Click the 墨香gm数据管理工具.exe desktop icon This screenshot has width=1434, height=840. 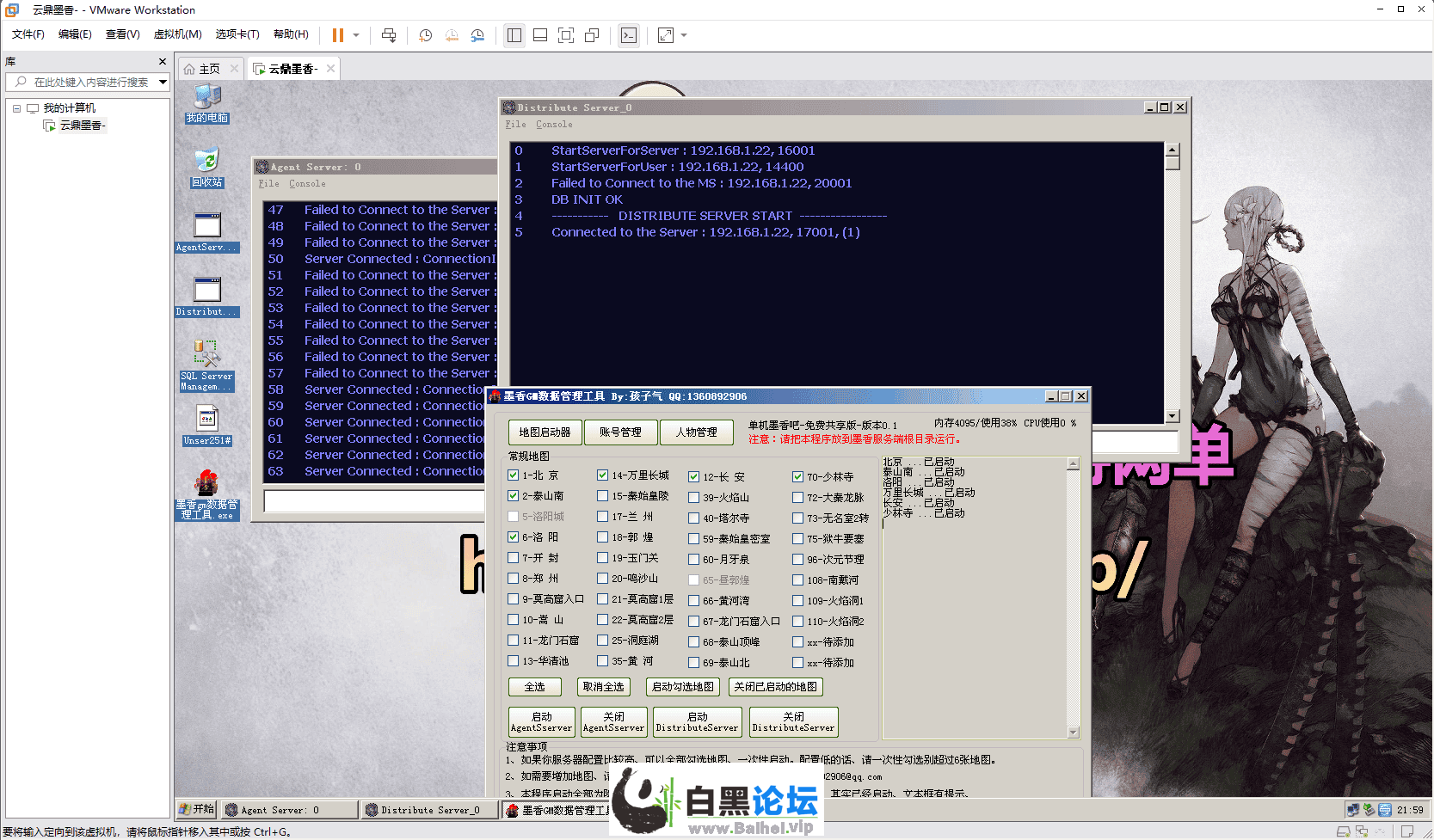[207, 495]
